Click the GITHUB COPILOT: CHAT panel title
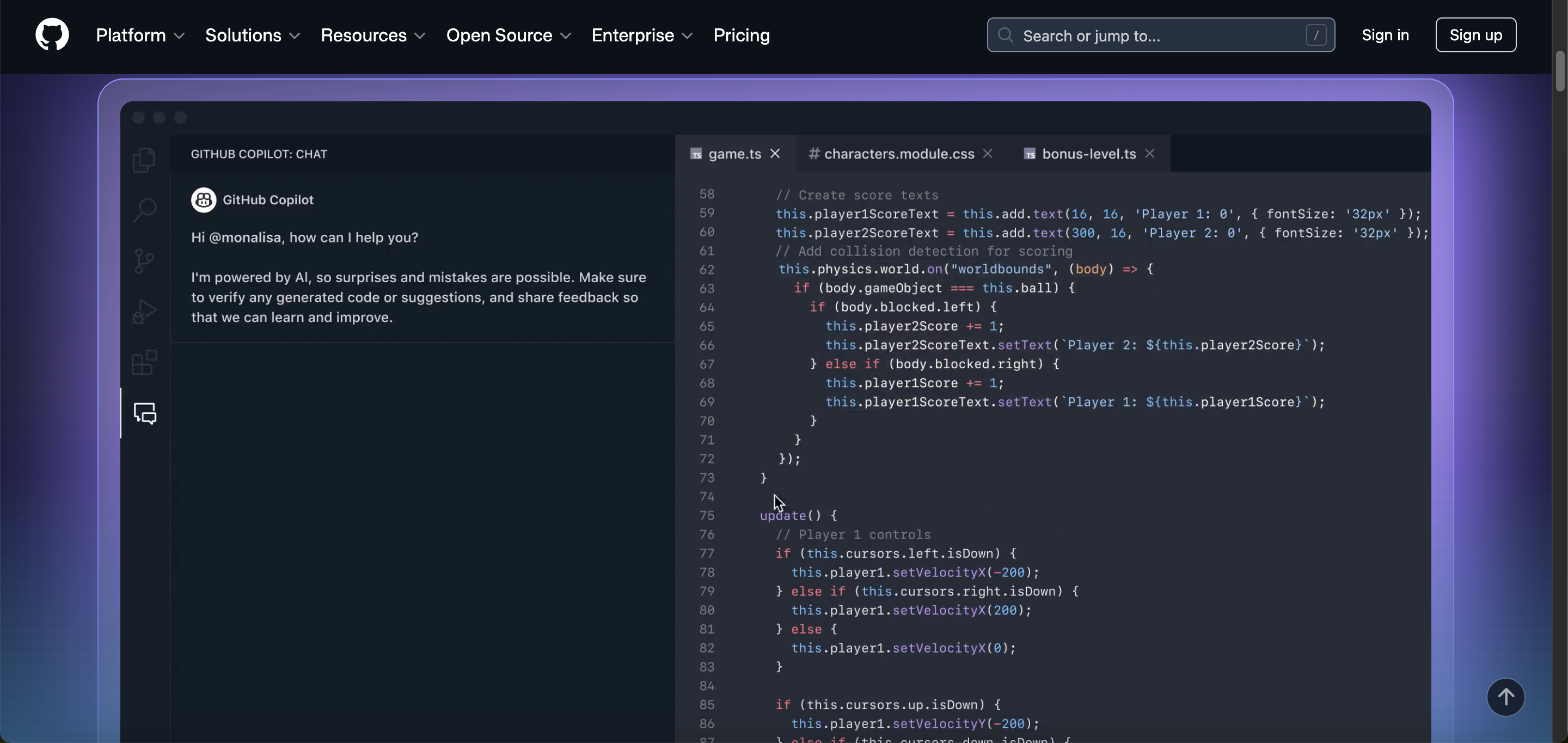 click(259, 154)
